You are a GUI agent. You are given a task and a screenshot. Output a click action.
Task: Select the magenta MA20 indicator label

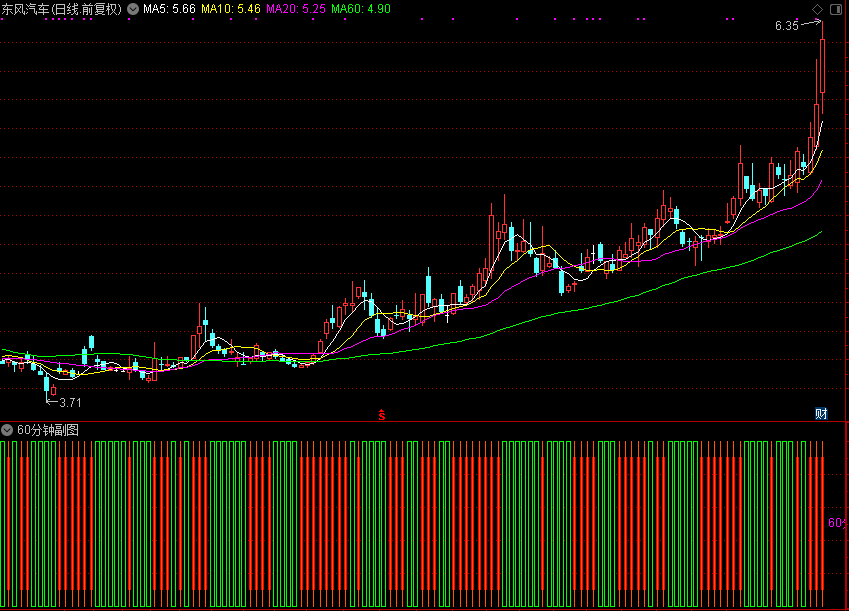click(x=296, y=9)
